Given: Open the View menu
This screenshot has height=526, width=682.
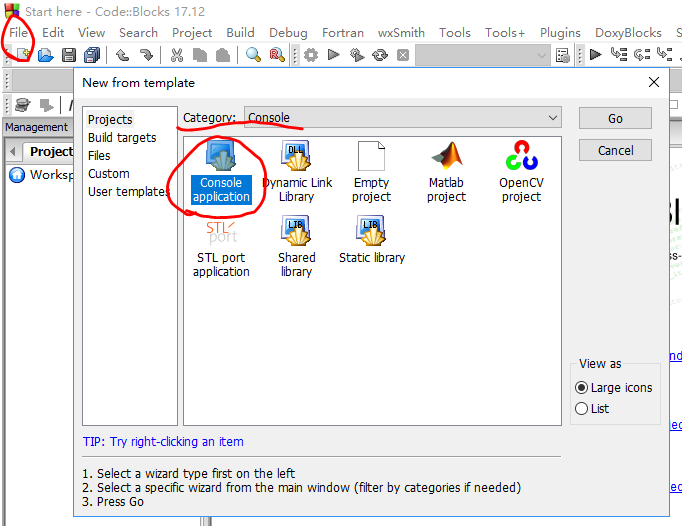Looking at the screenshot, I should click(91, 33).
